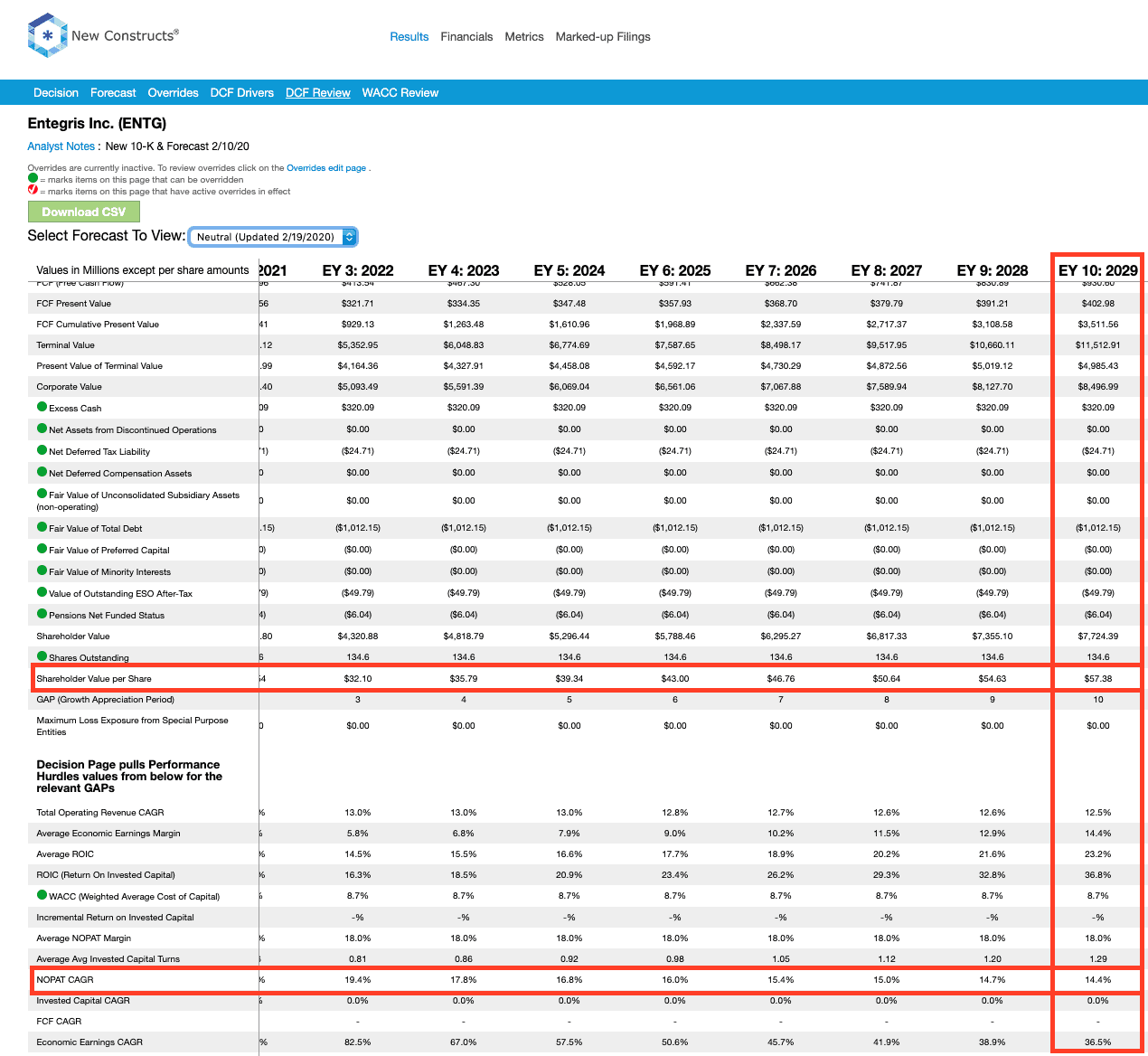Click override dot for Fair Value of Unconsolidated Subsidiary Assets
This screenshot has width=1148, height=1056.
(x=42, y=494)
